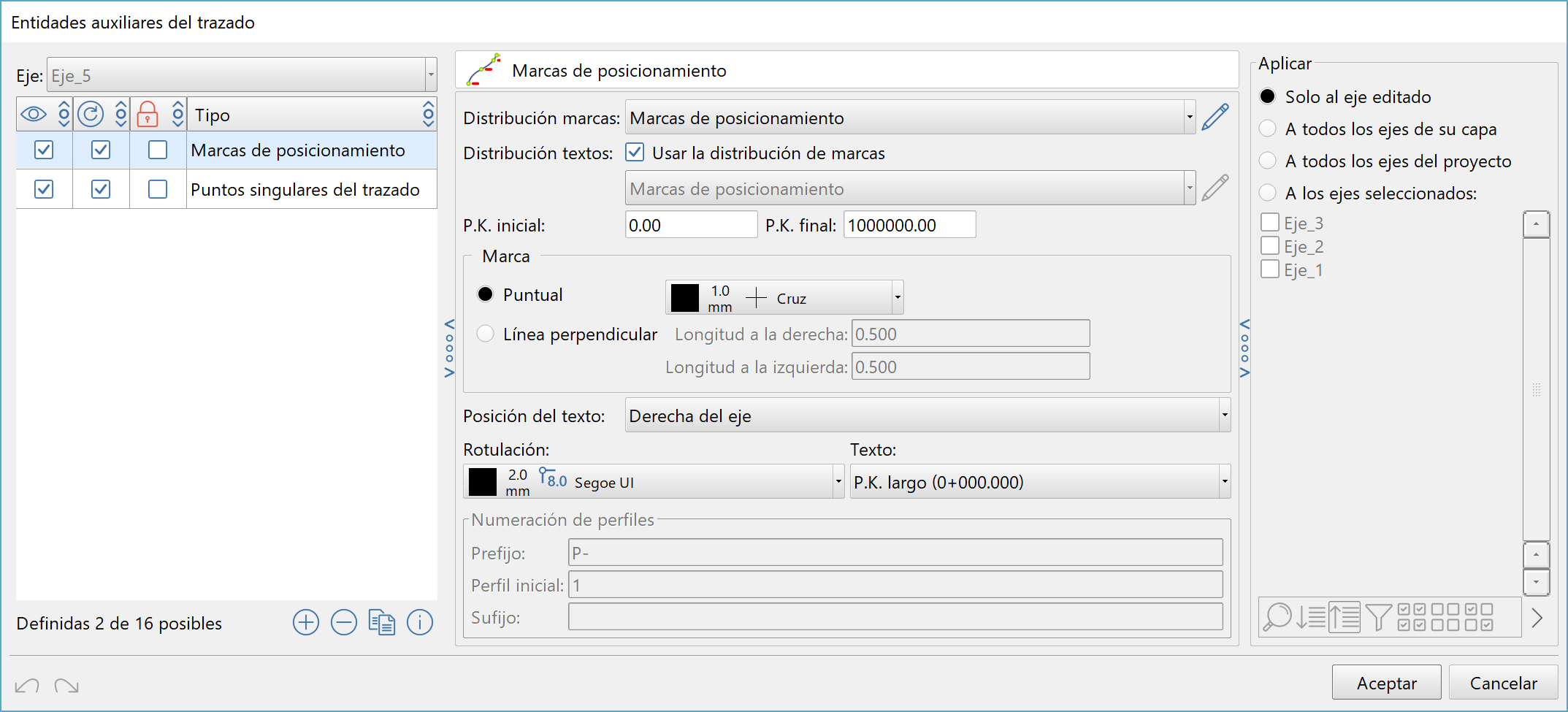
Task: Click the black Rotulación color swatch
Action: [483, 482]
